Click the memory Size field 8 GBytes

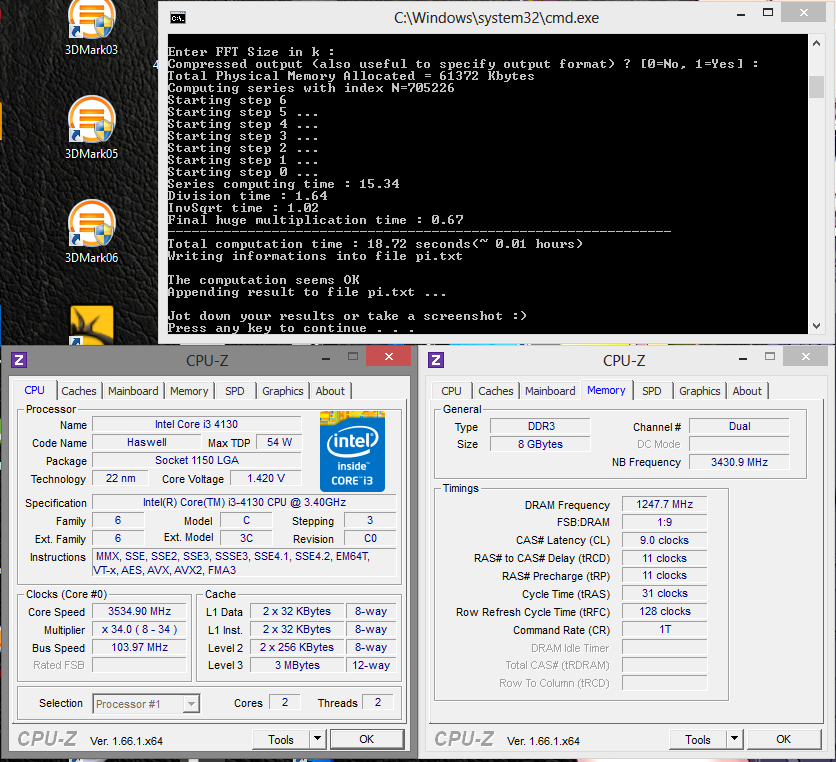[x=541, y=444]
